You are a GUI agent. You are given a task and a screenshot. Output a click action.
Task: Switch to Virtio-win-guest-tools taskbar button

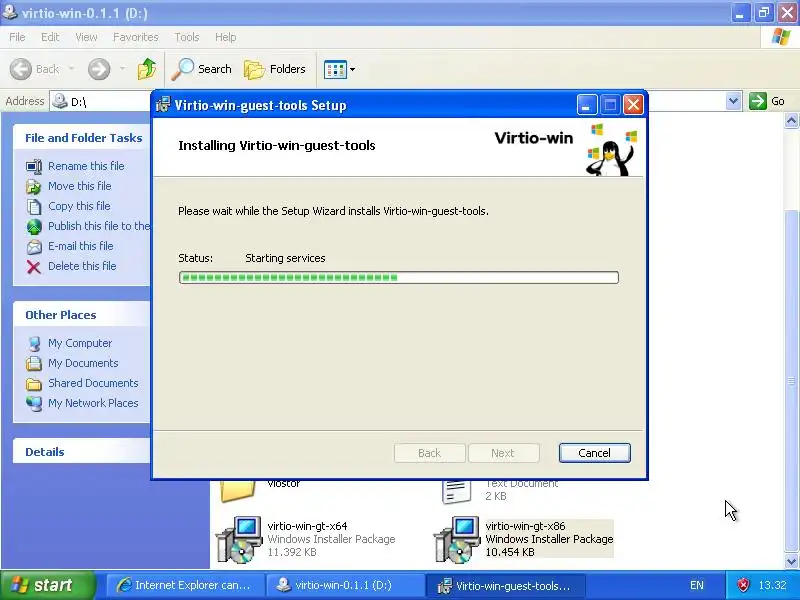505,585
